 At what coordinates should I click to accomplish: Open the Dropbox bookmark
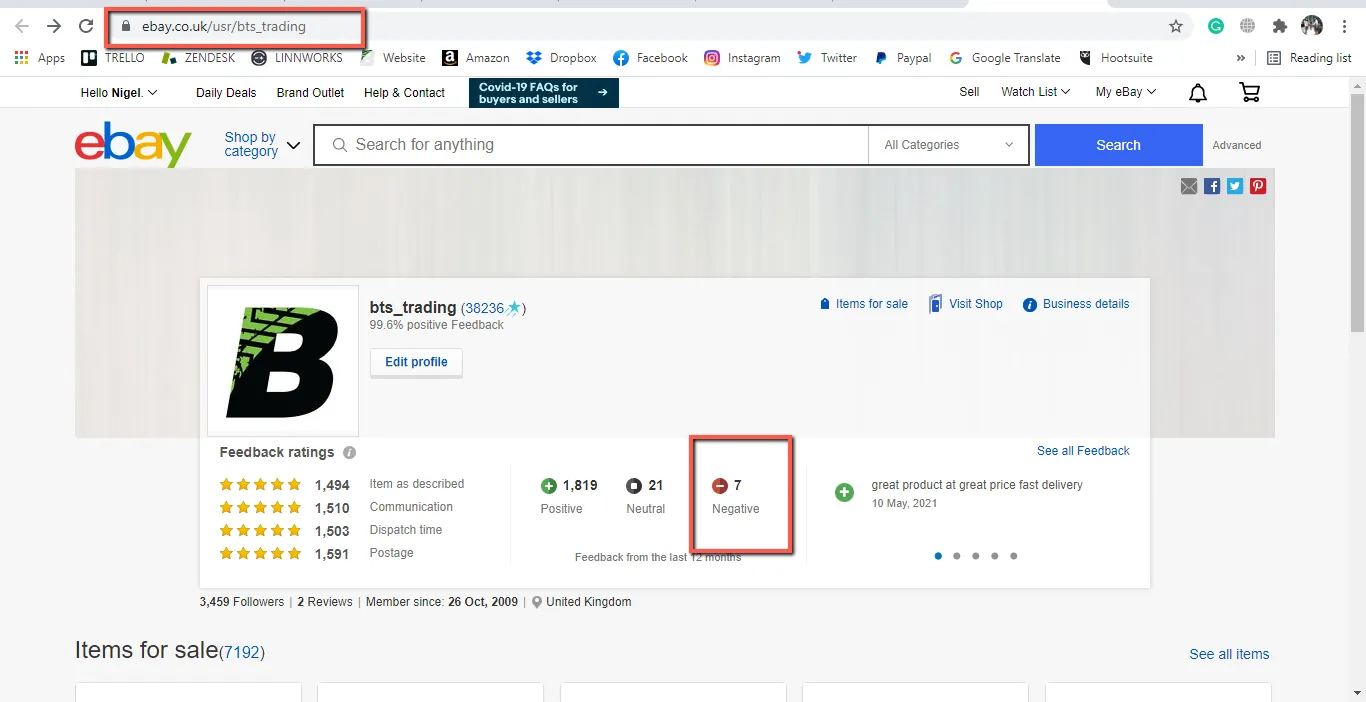[x=561, y=58]
